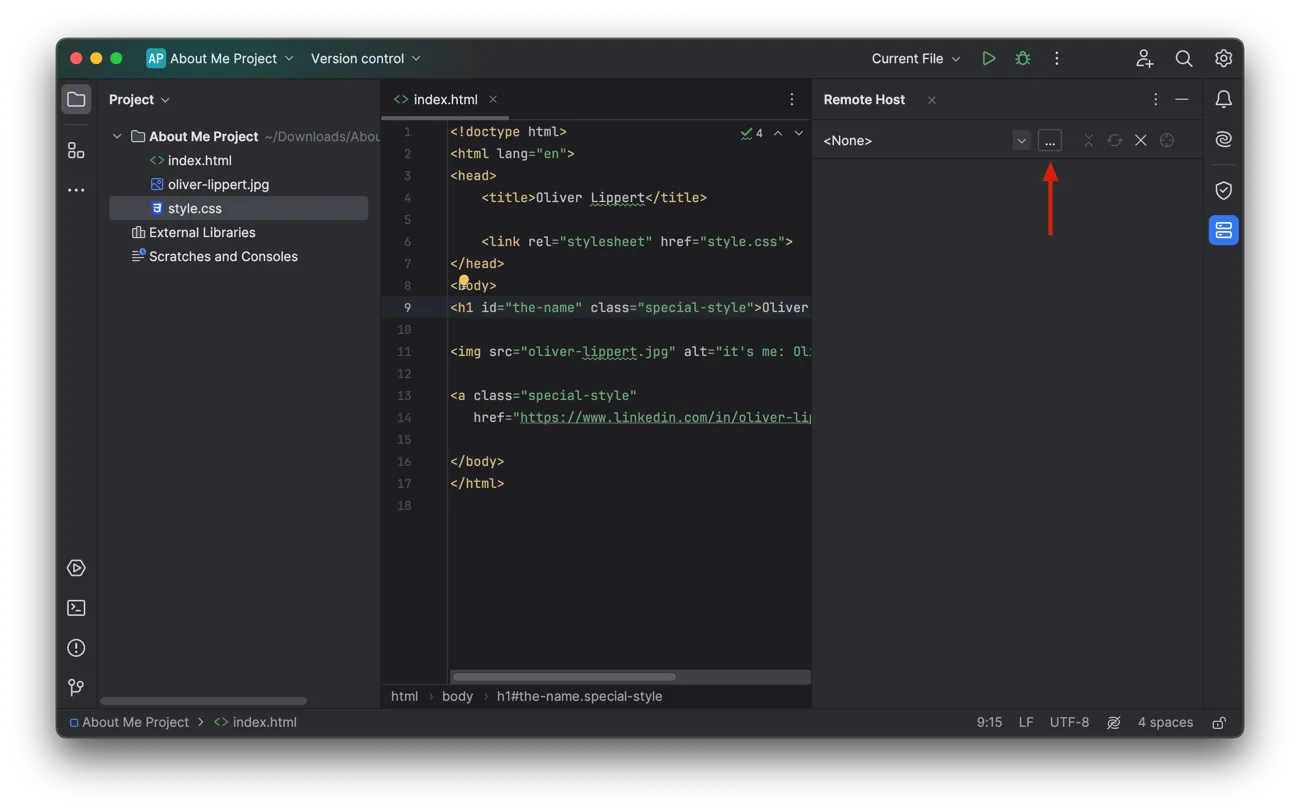1300x812 pixels.
Task: Click body breadcrumb in editor
Action: 457,696
